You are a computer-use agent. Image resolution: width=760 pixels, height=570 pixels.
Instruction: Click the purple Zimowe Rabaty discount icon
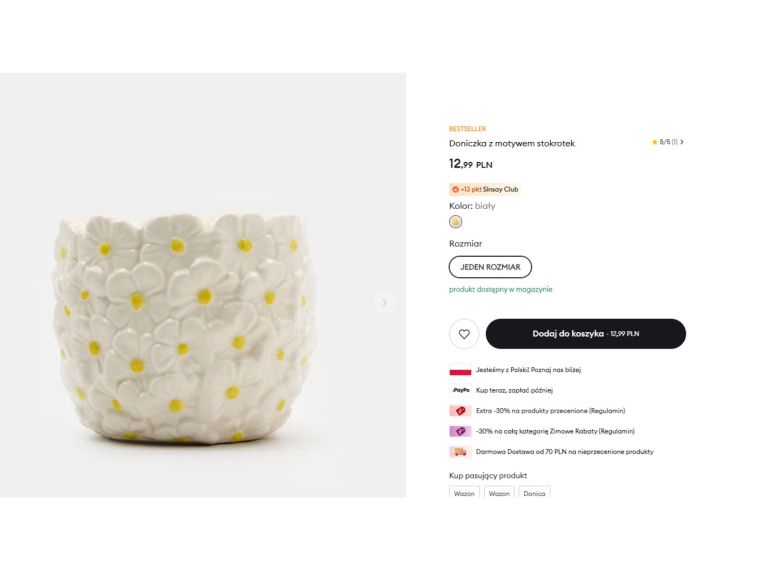460,431
